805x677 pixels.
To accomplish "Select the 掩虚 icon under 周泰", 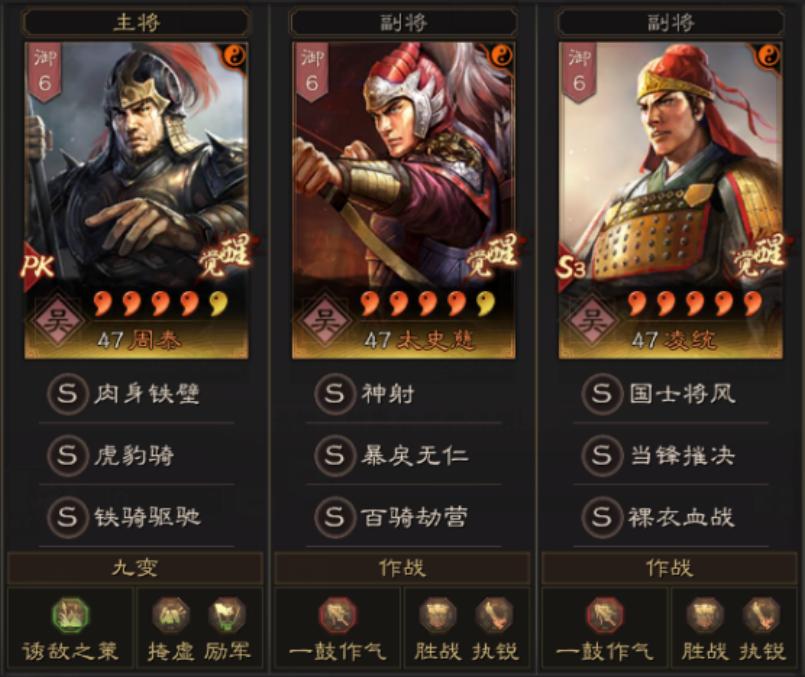I will [171, 615].
